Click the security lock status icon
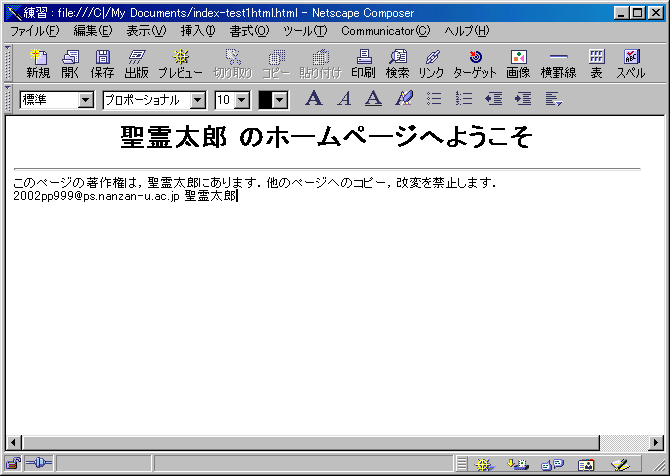 pos(14,463)
